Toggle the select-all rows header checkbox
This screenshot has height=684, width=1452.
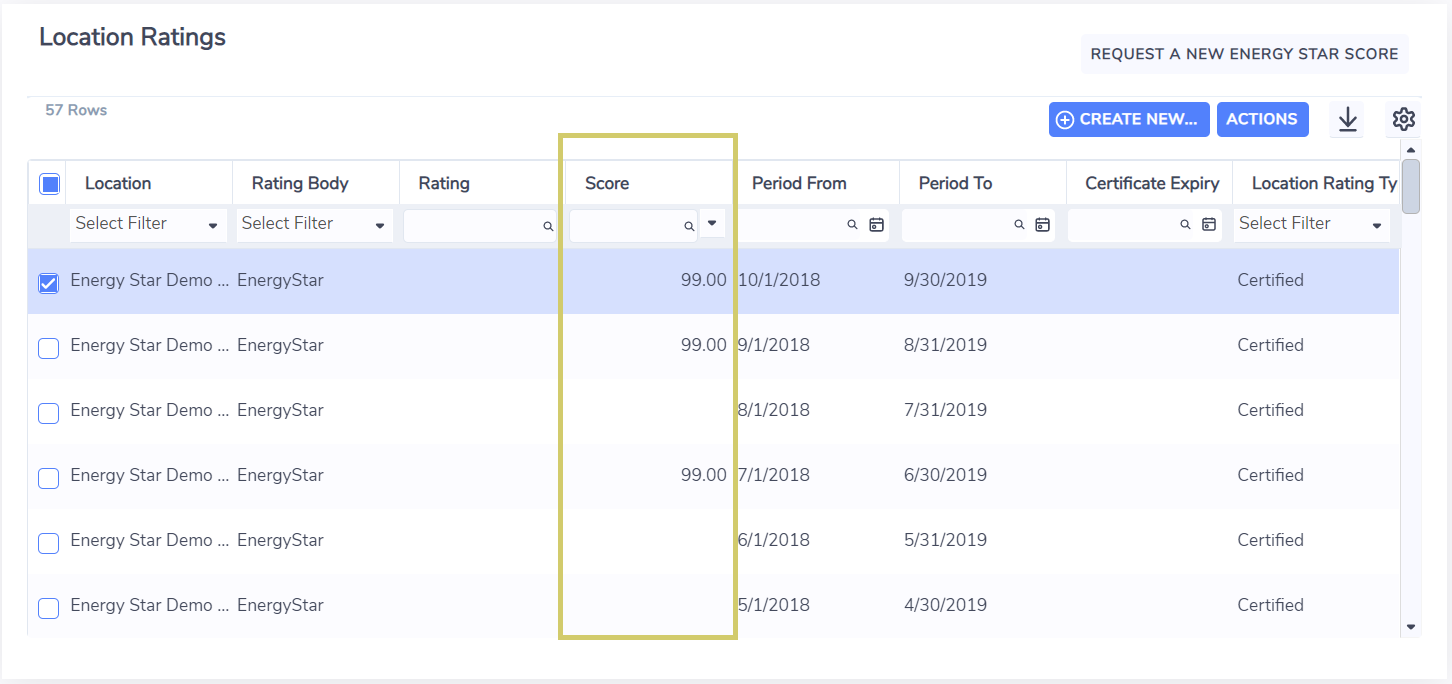coord(49,184)
